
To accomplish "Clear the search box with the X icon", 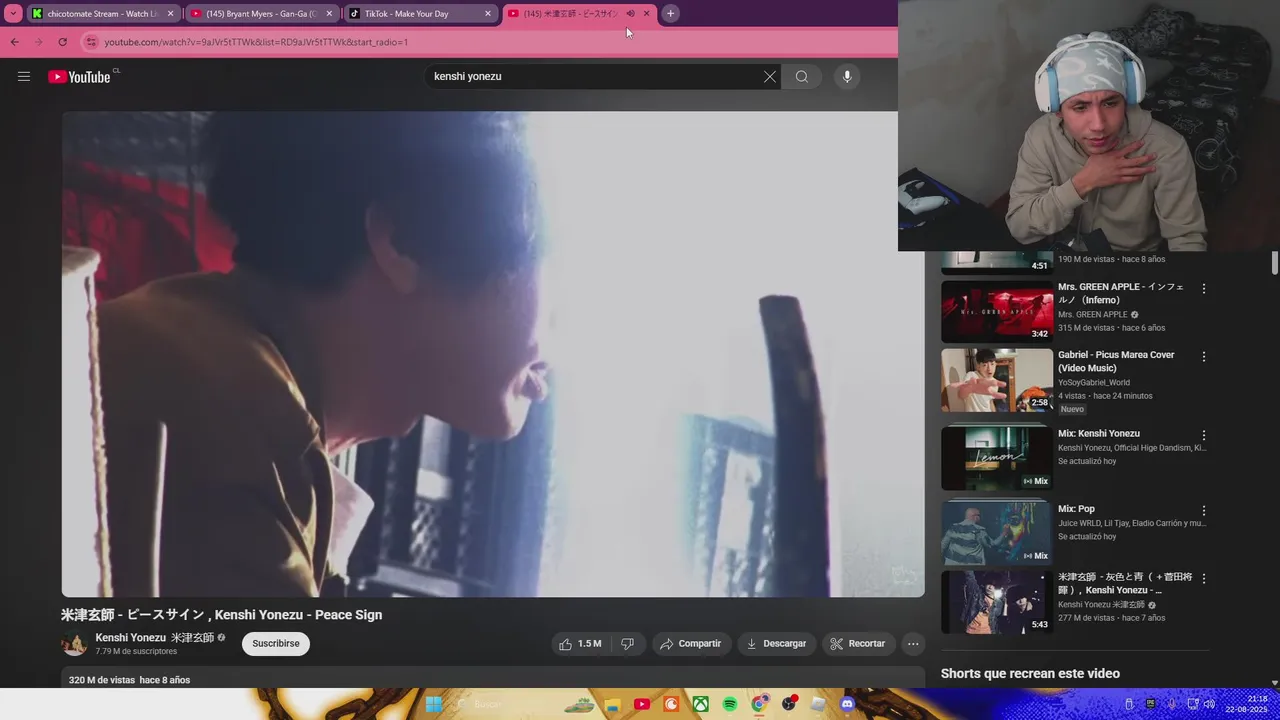I will [770, 77].
